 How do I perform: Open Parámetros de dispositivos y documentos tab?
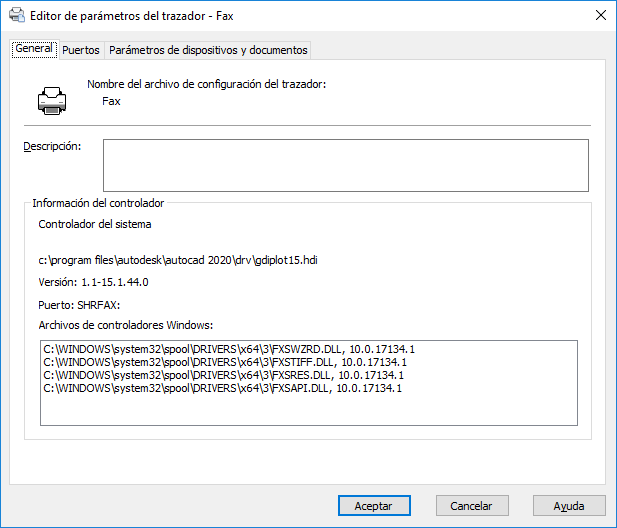[208, 50]
